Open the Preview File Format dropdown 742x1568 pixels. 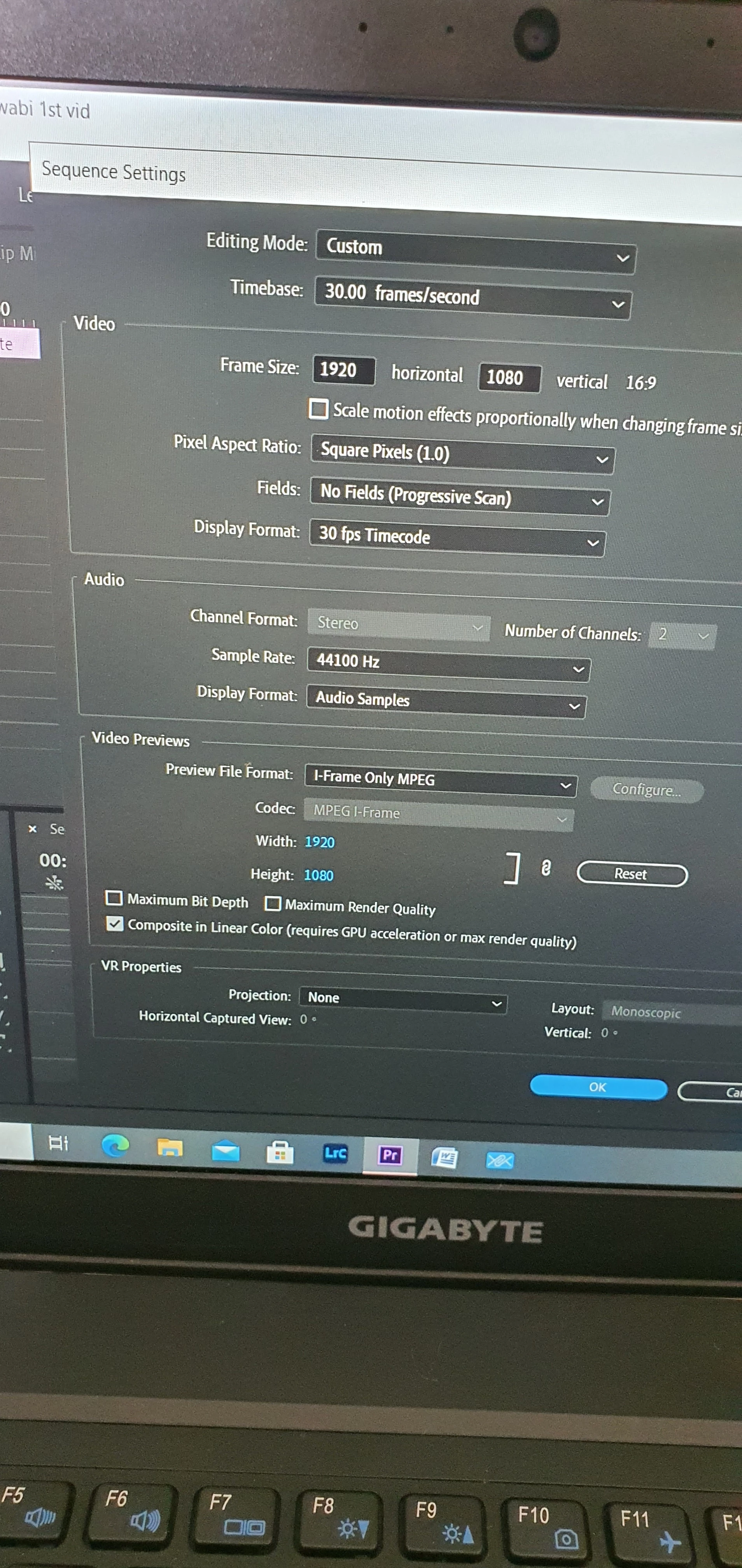point(441,780)
